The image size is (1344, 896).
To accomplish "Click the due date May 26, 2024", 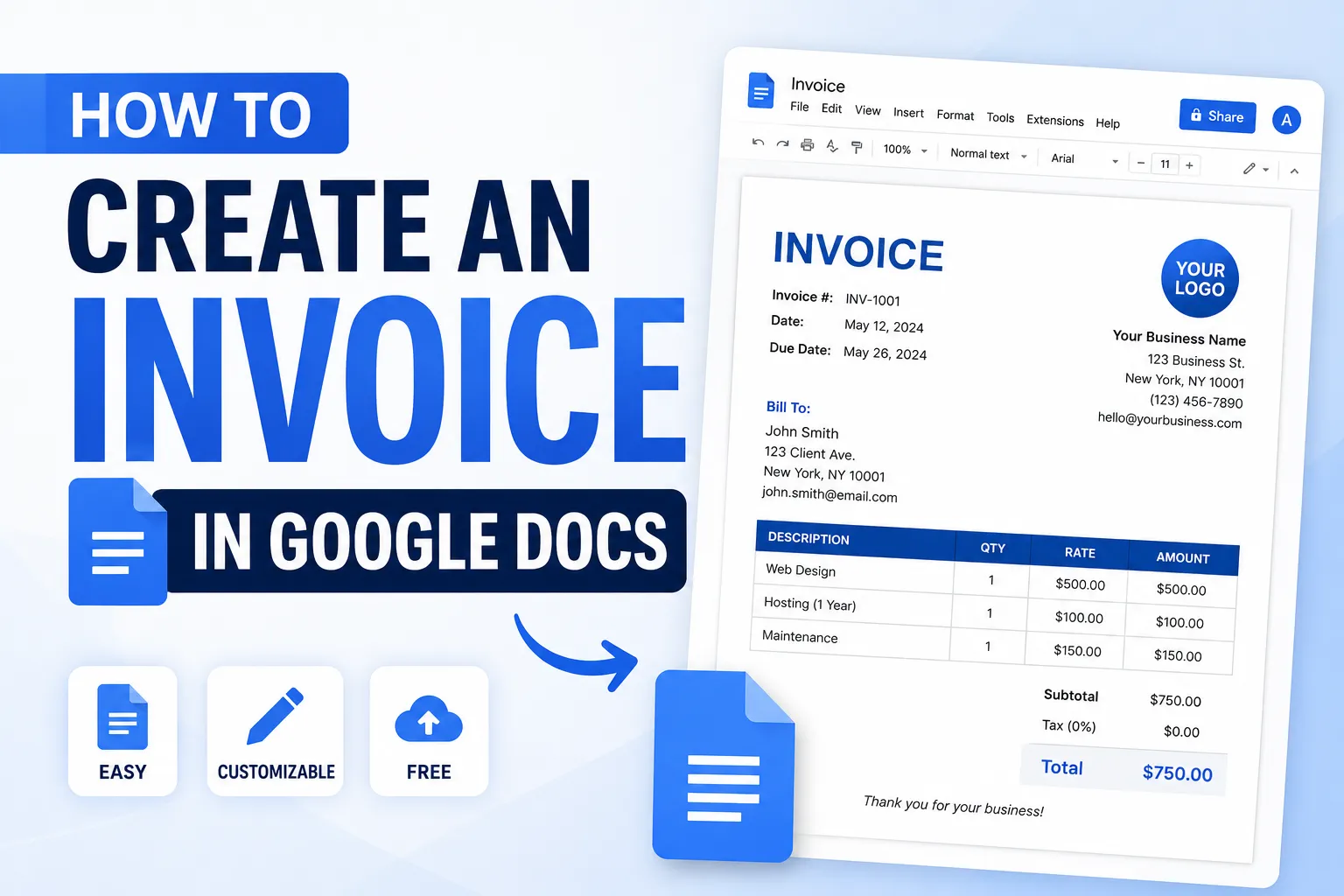I will coord(885,353).
